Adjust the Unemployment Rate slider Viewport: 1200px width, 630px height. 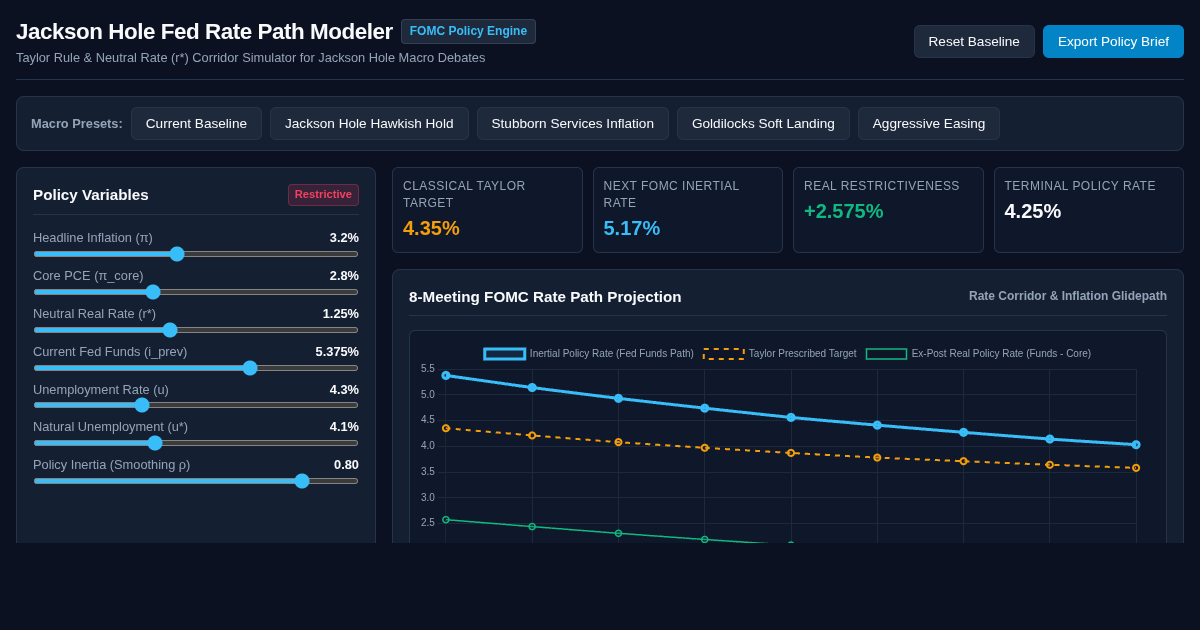[x=196, y=405]
